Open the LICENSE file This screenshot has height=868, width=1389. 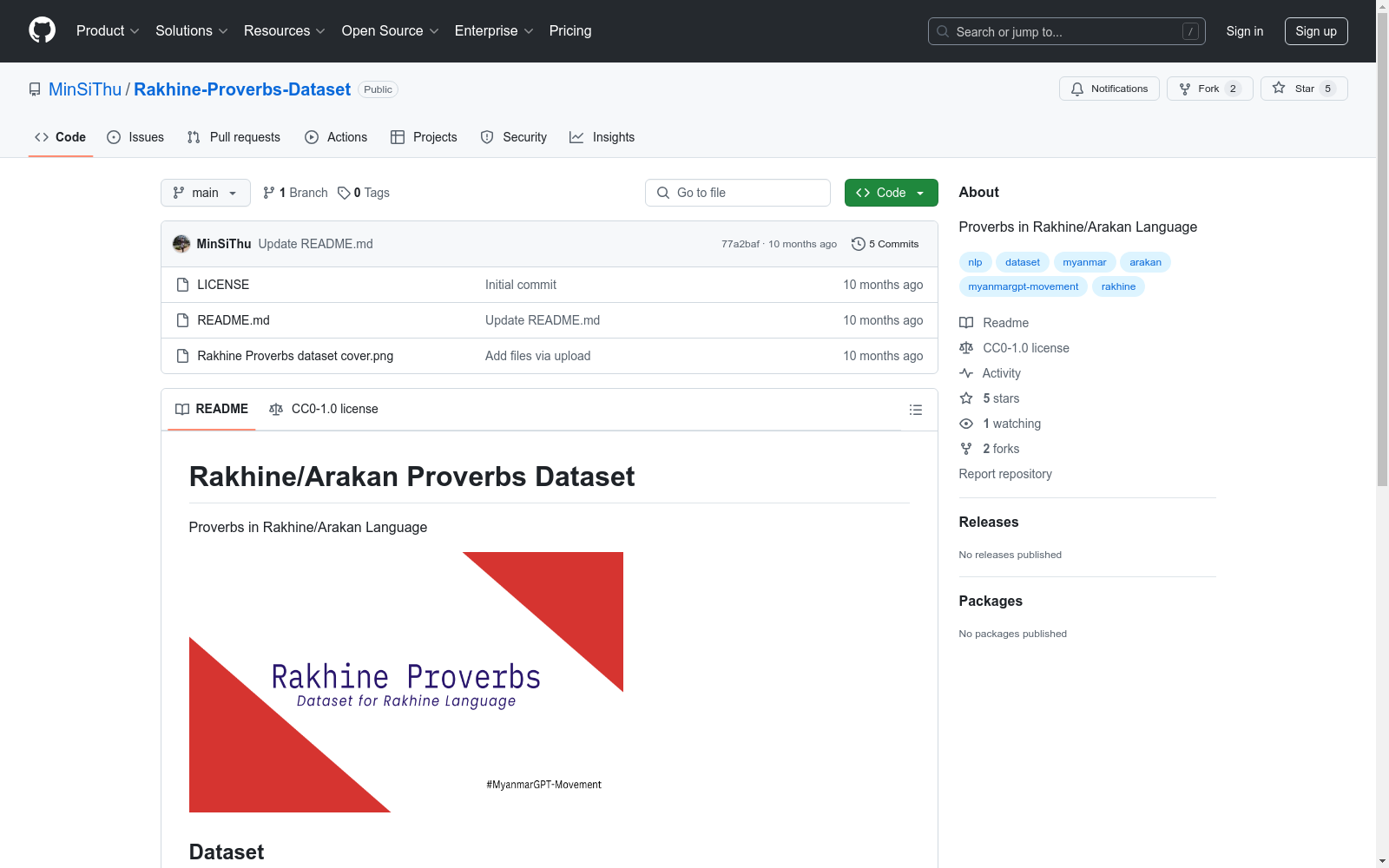point(223,285)
